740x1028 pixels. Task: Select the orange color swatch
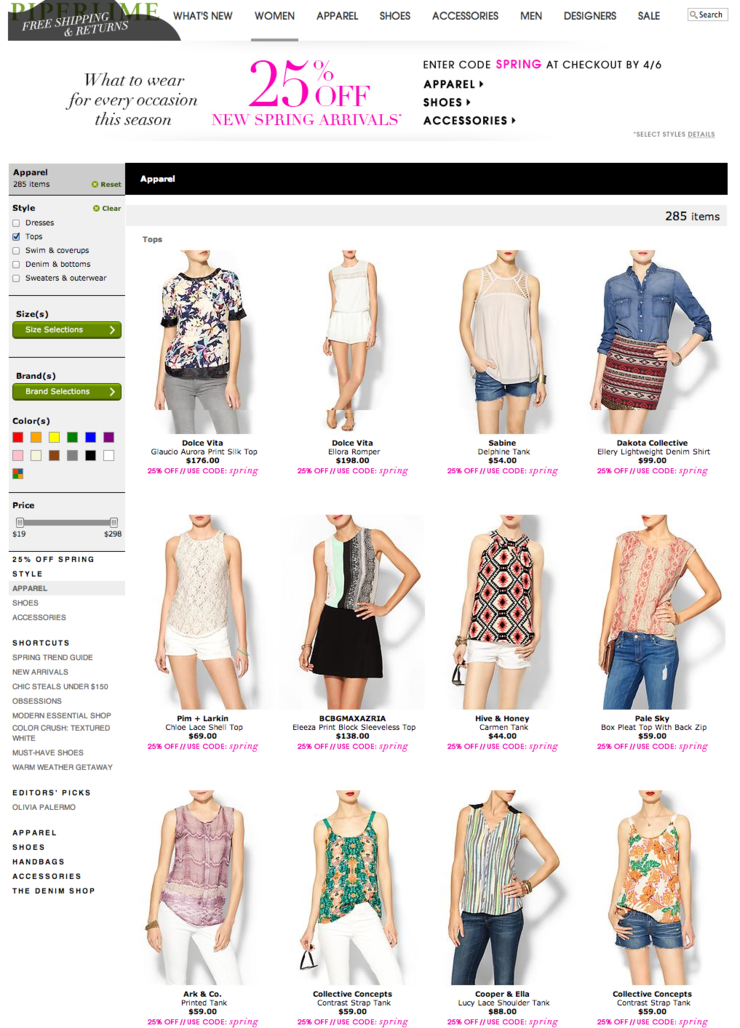pos(36,437)
